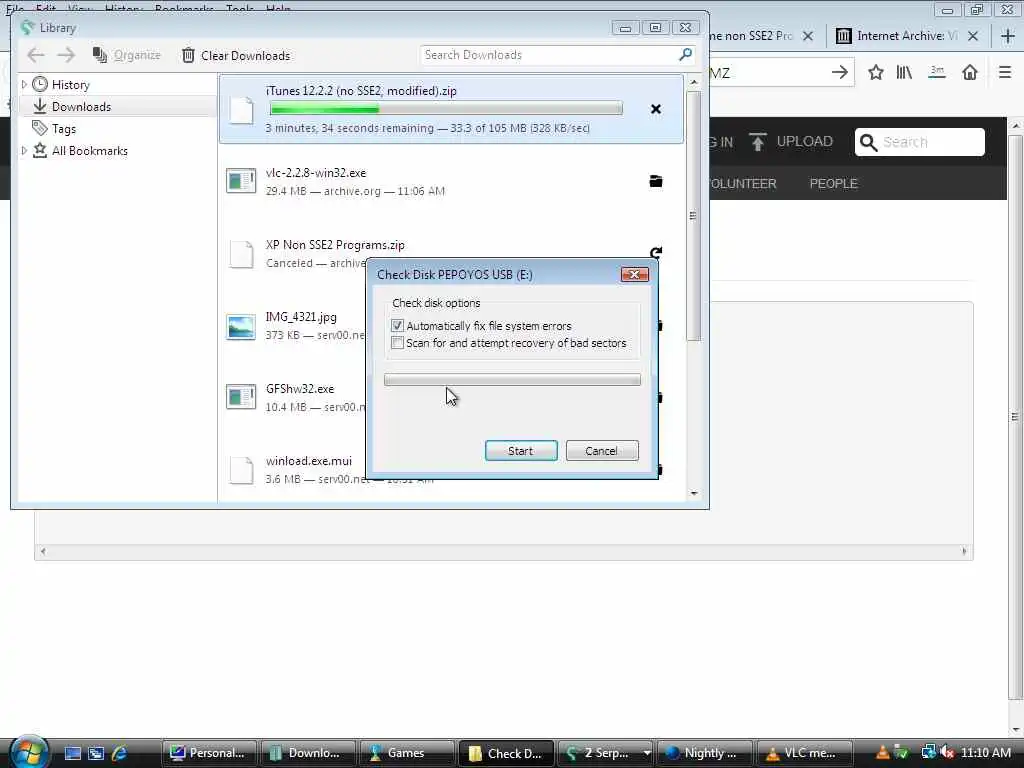The width and height of the screenshot is (1024, 768).
Task: Expand the All Bookmarks tree item
Action: pos(24,151)
